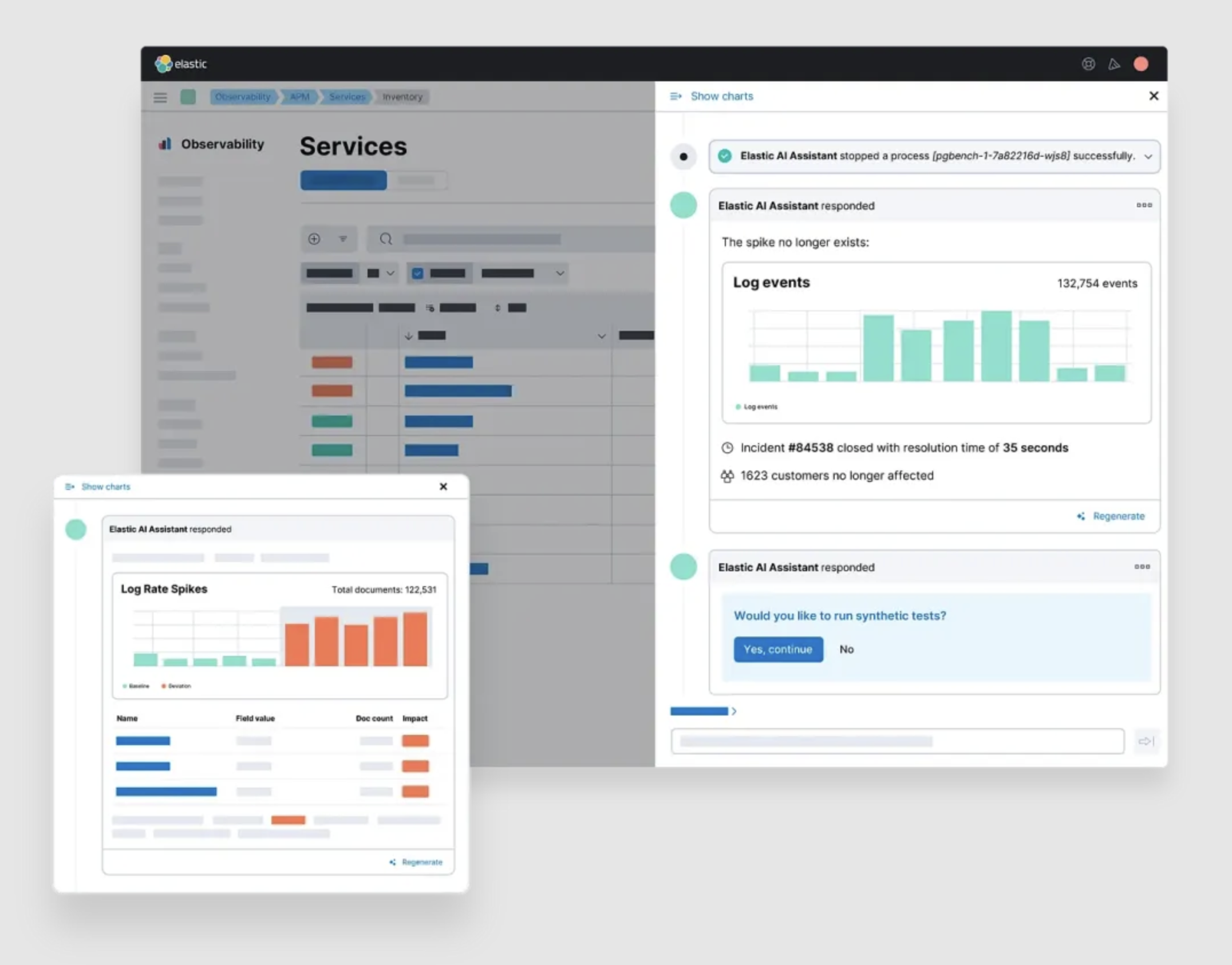The height and width of the screenshot is (965, 1232).
Task: Click Show charts in the right panel
Action: tap(721, 96)
